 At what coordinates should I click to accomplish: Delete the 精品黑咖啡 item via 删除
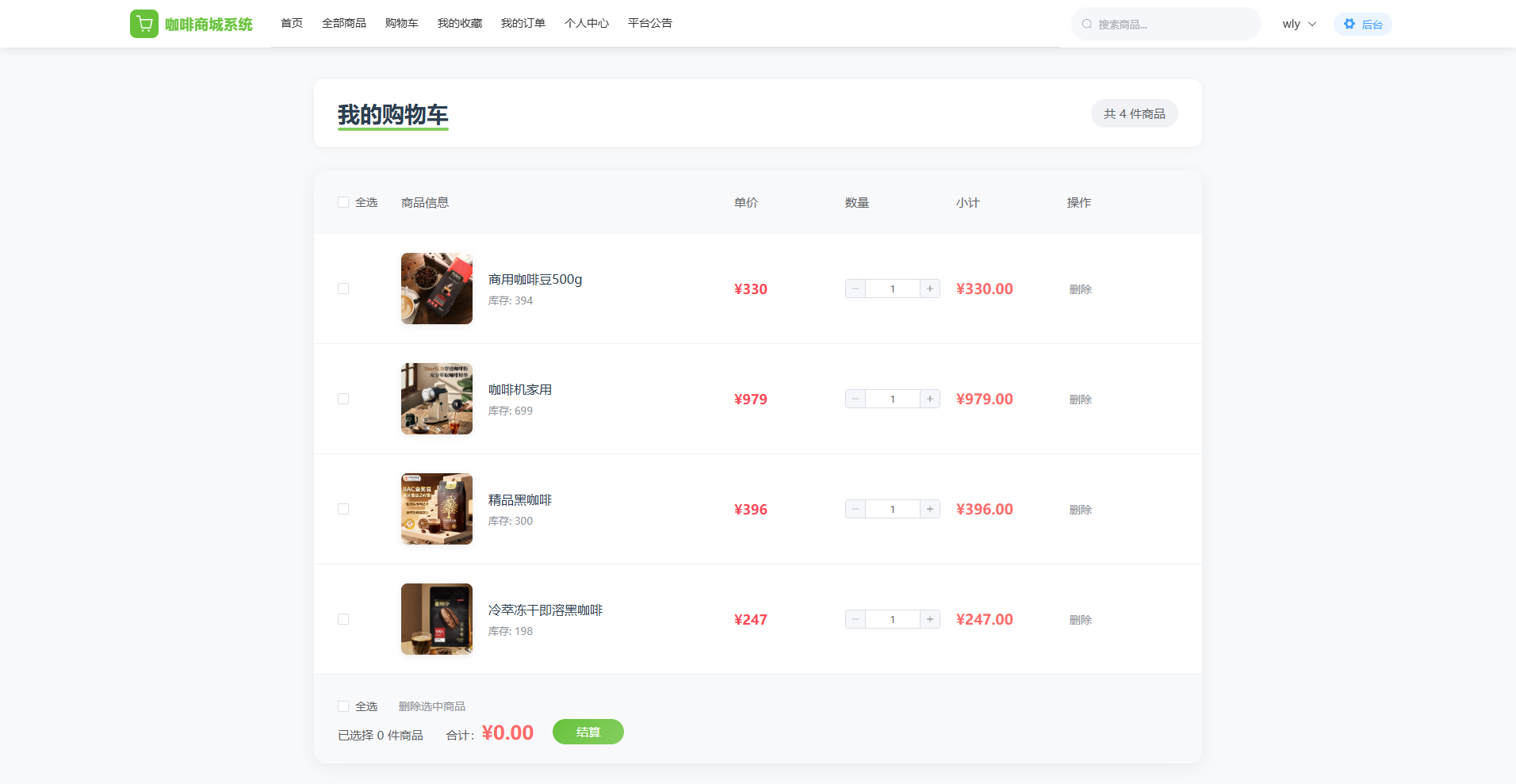pyautogui.click(x=1080, y=510)
